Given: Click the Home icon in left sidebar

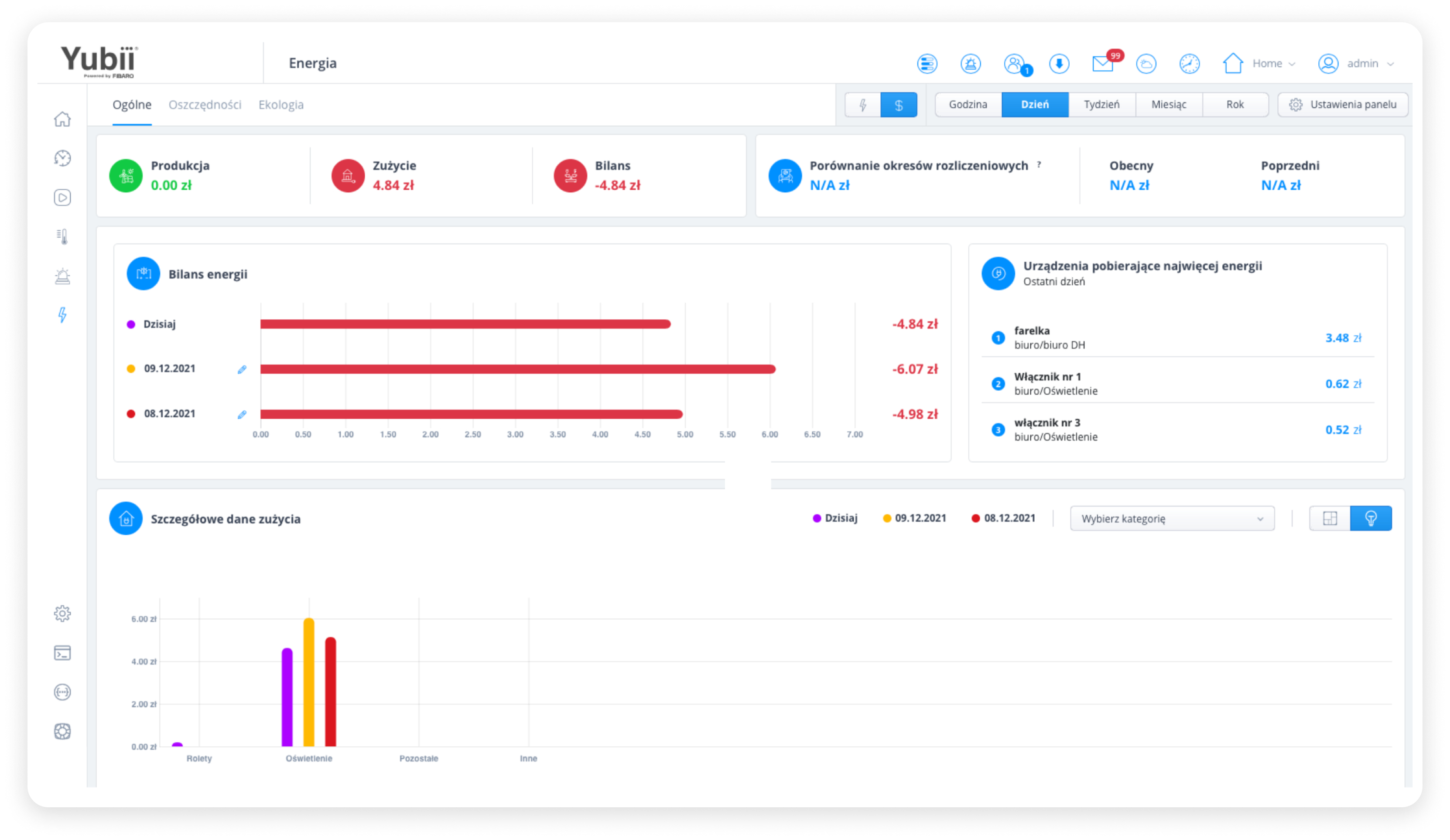Looking at the screenshot, I should [62, 119].
